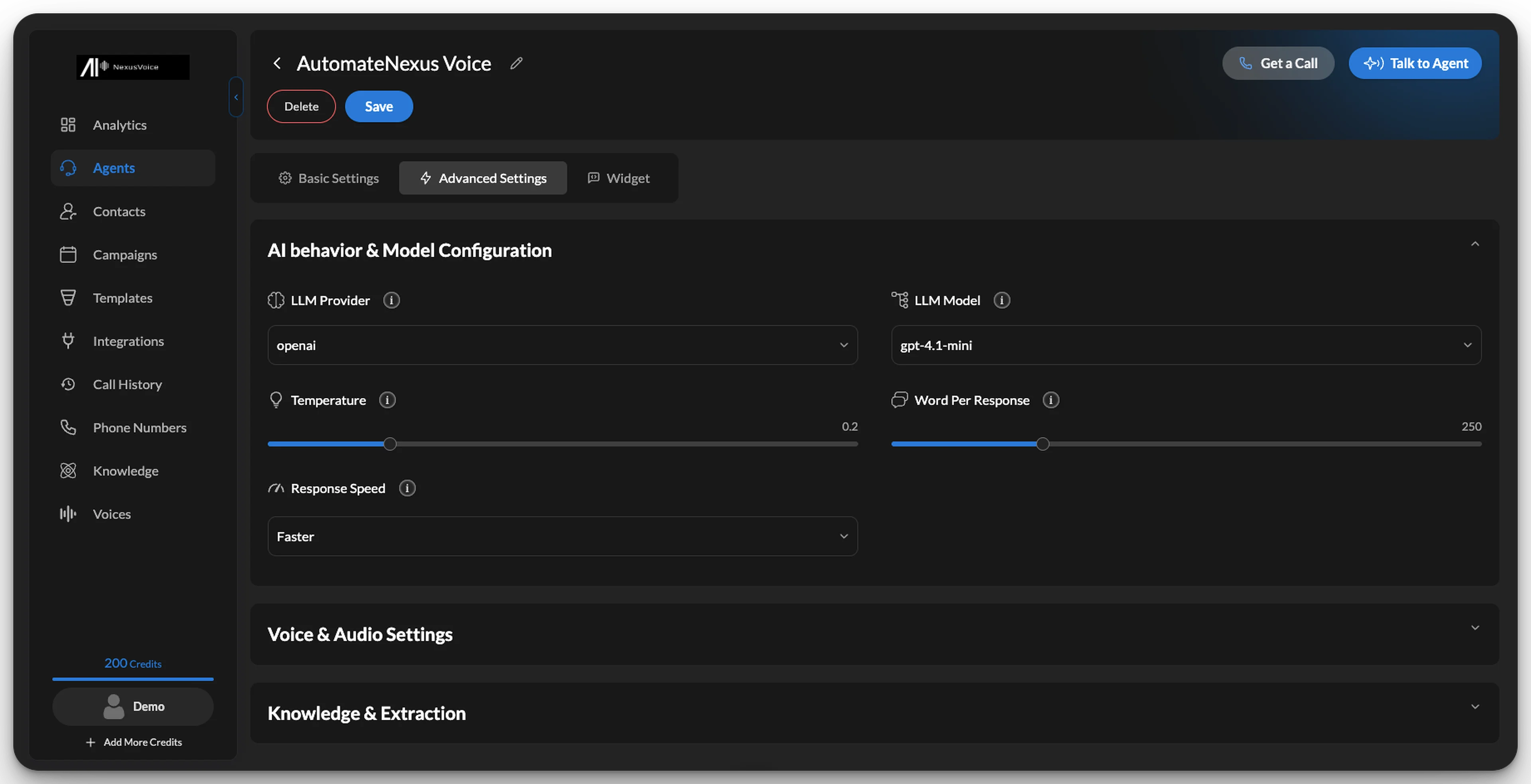Viewport: 1531px width, 784px height.
Task: Click the Agents headset icon
Action: tap(68, 168)
